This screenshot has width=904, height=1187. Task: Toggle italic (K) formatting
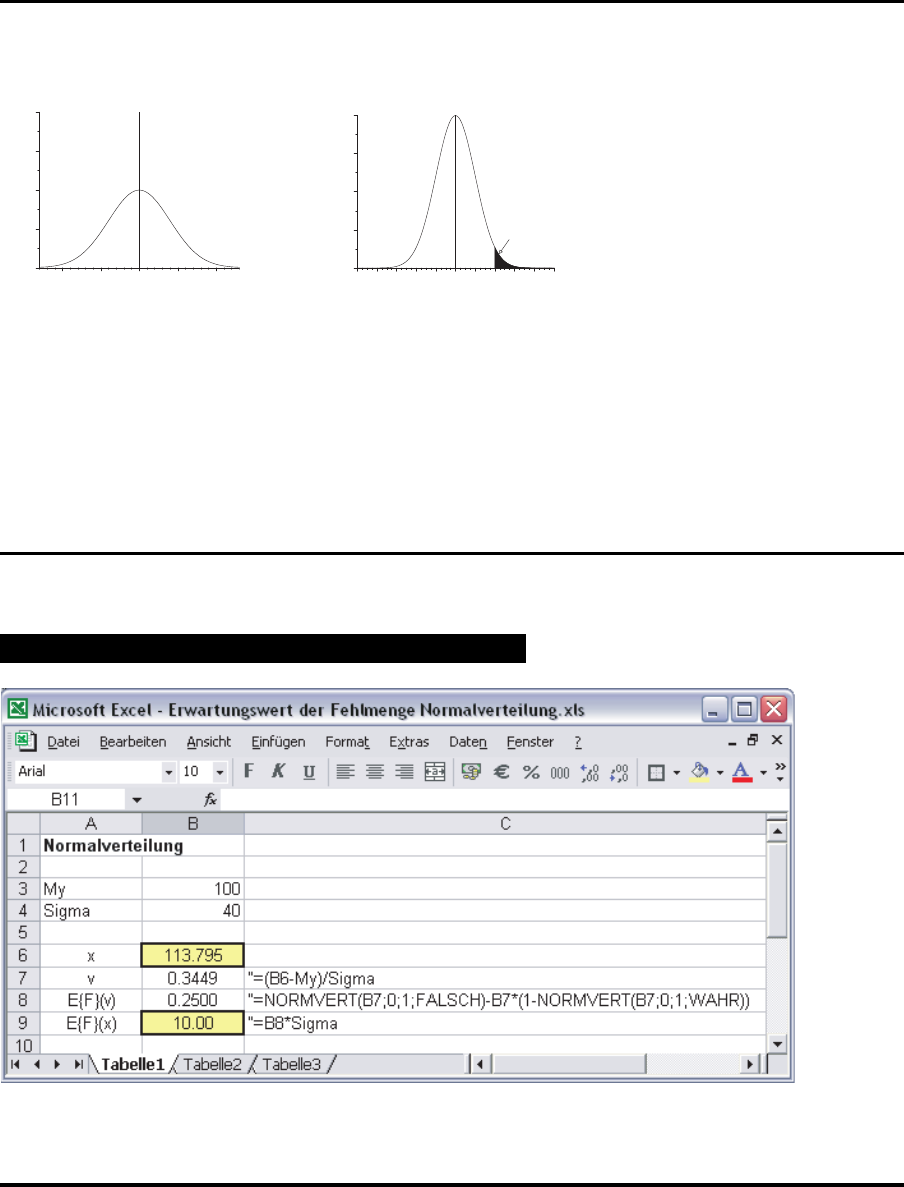click(278, 772)
